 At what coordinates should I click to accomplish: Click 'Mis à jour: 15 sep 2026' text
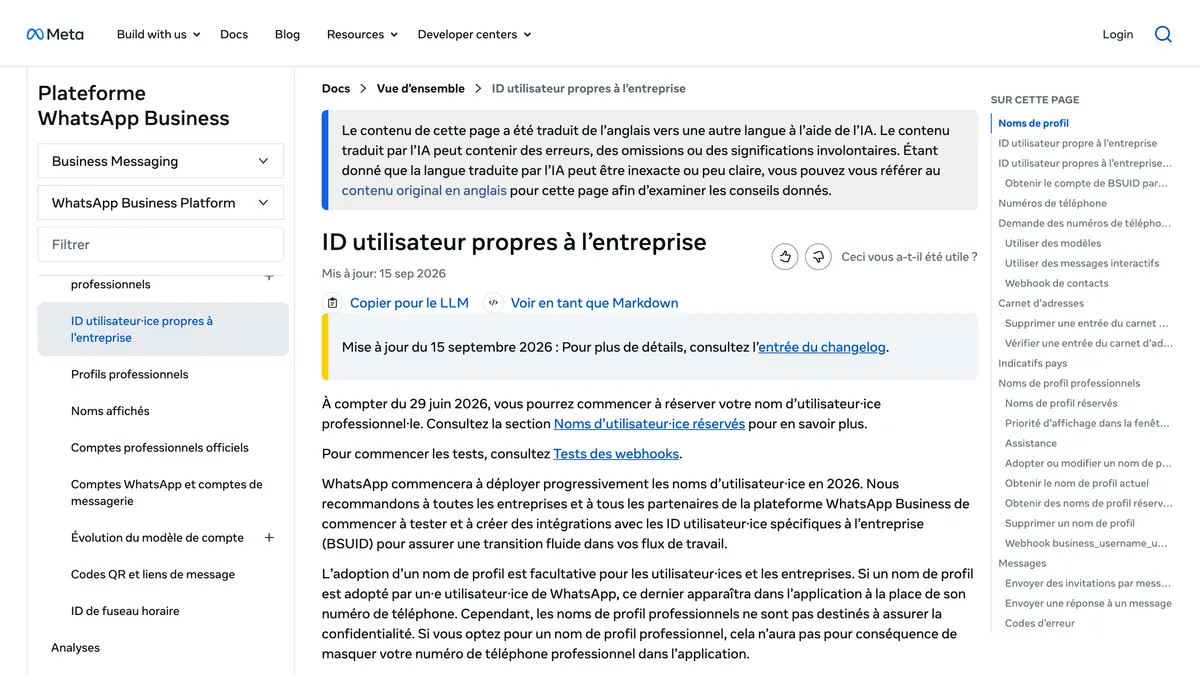tap(384, 273)
